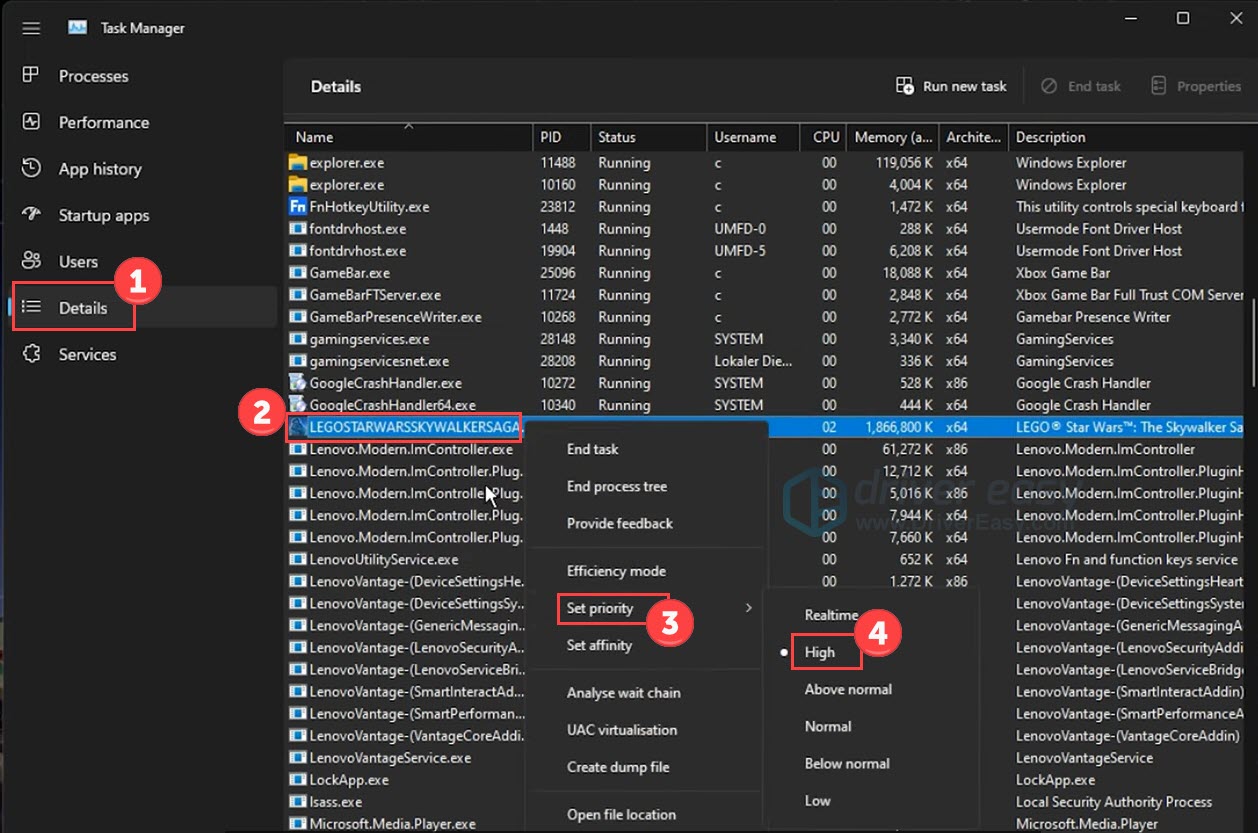Click the folder icon of explorer.exe PID 11488
The width and height of the screenshot is (1258, 833).
[x=297, y=162]
